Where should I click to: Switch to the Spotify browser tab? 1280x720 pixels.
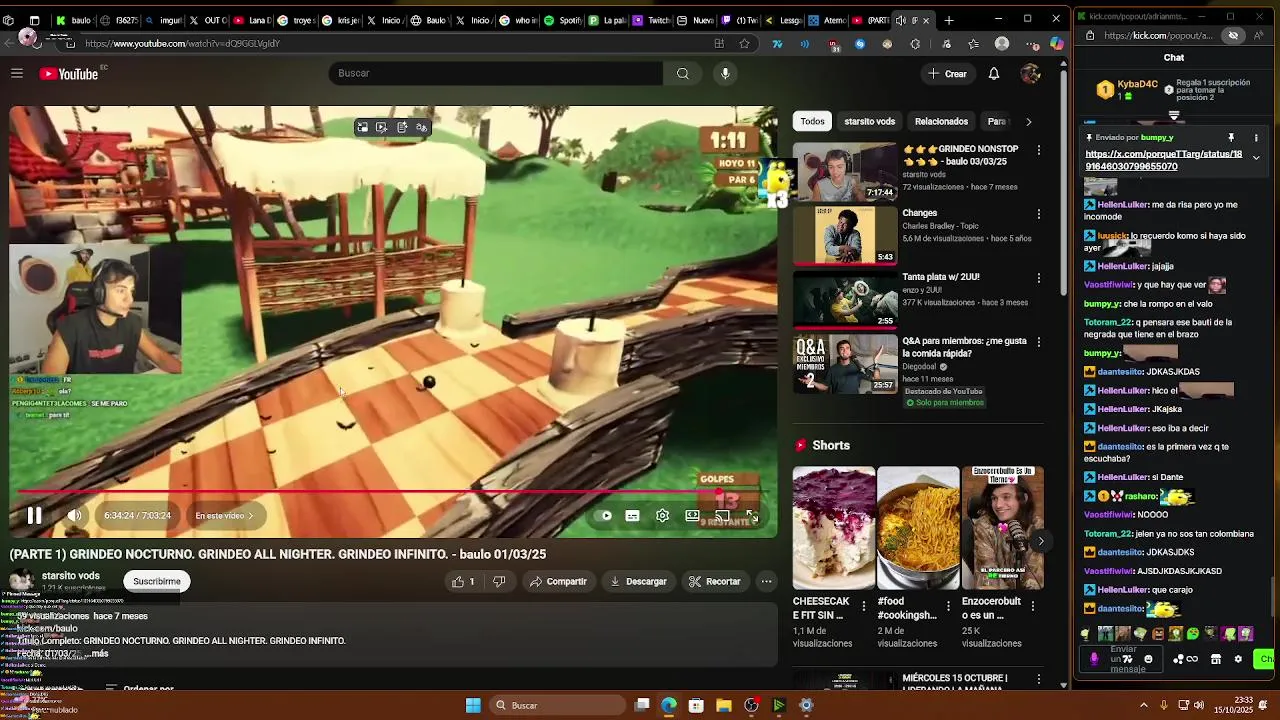click(x=564, y=20)
